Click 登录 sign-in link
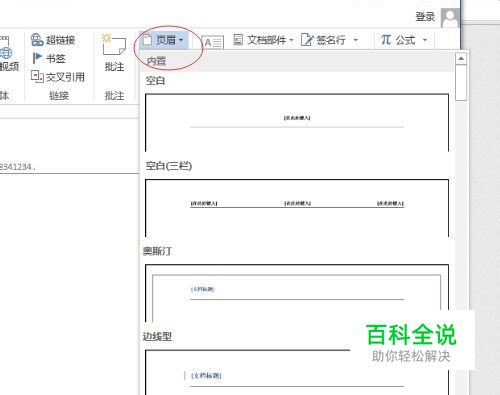Screen dimensions: 500x395 point(425,16)
